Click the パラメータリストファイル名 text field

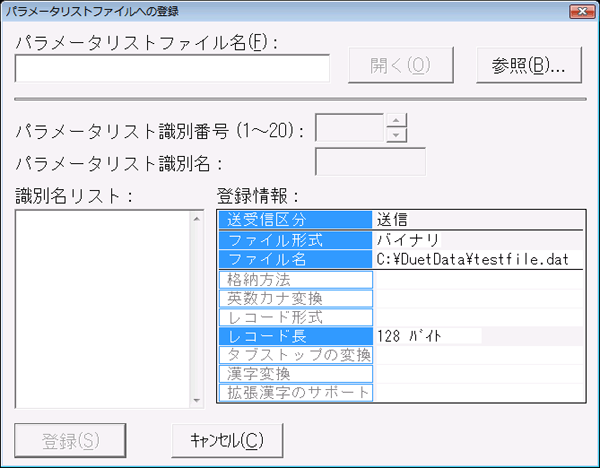[172, 67]
